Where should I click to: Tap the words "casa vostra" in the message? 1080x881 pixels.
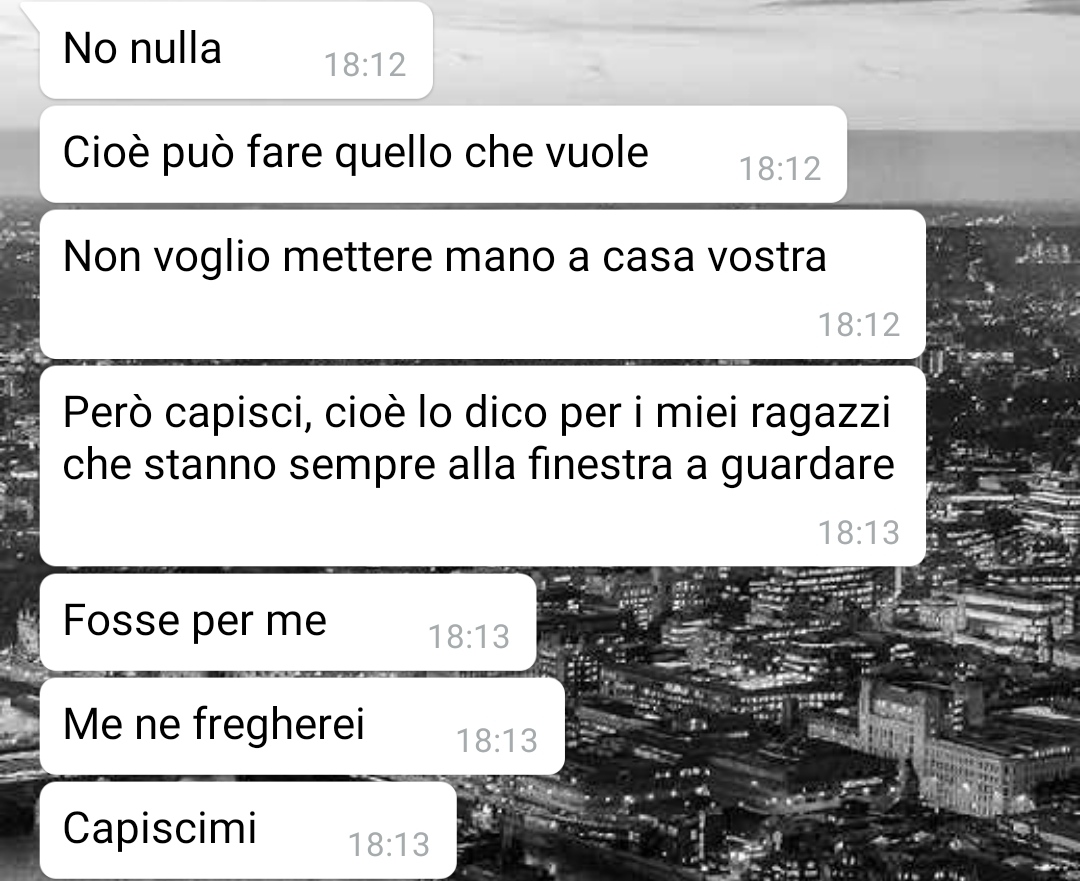click(x=714, y=257)
